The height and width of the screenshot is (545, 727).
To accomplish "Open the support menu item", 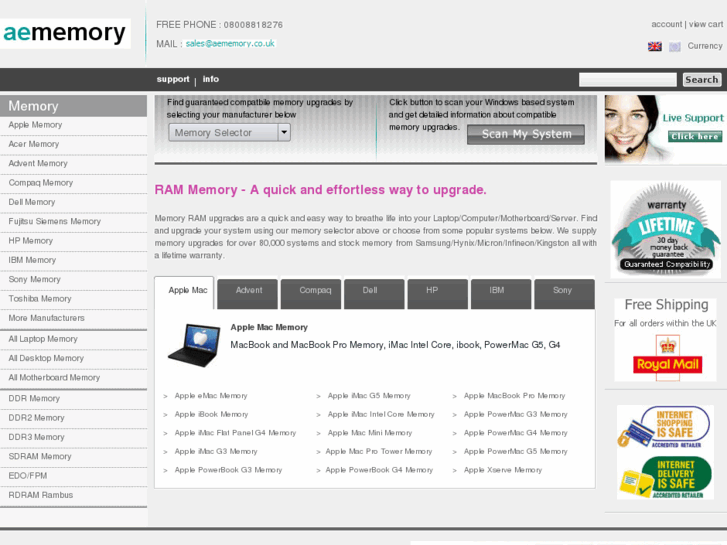I will [x=173, y=79].
